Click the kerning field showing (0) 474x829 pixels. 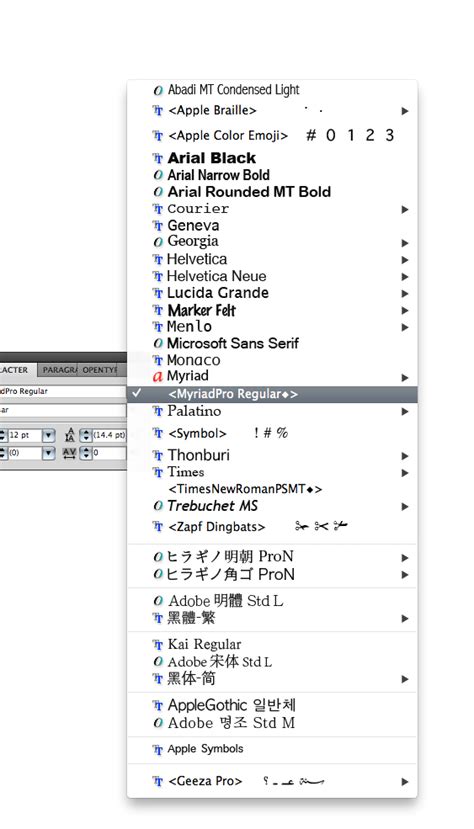pos(23,453)
